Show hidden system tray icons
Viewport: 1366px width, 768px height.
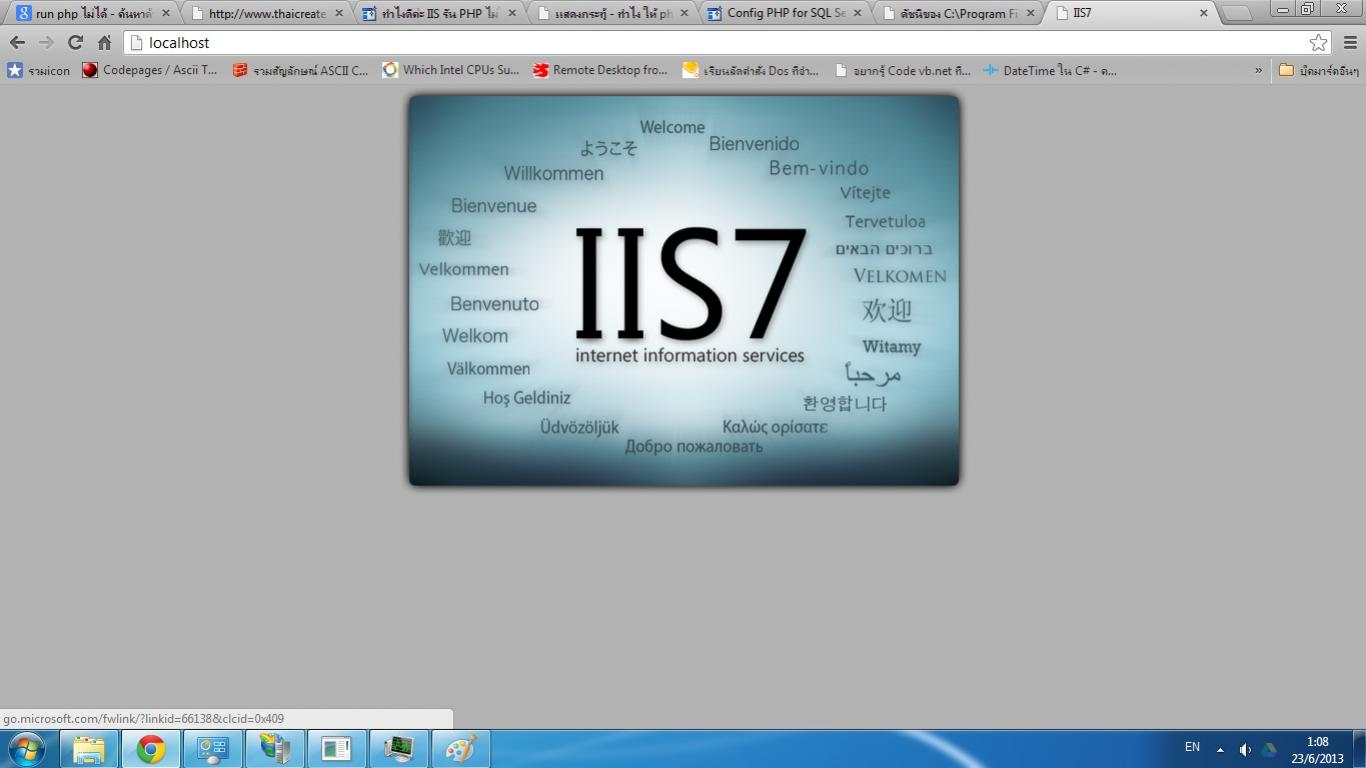click(1220, 749)
